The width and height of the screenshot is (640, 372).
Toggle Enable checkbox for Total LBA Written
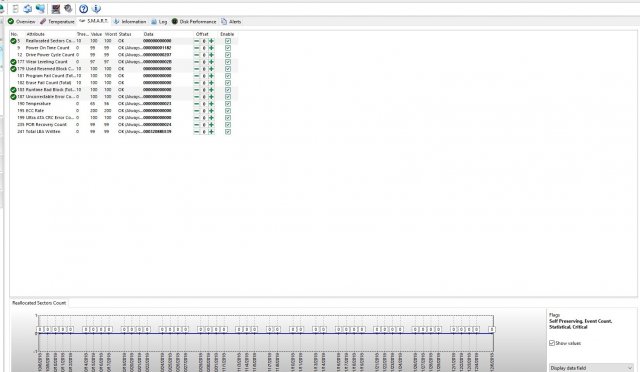point(228,131)
